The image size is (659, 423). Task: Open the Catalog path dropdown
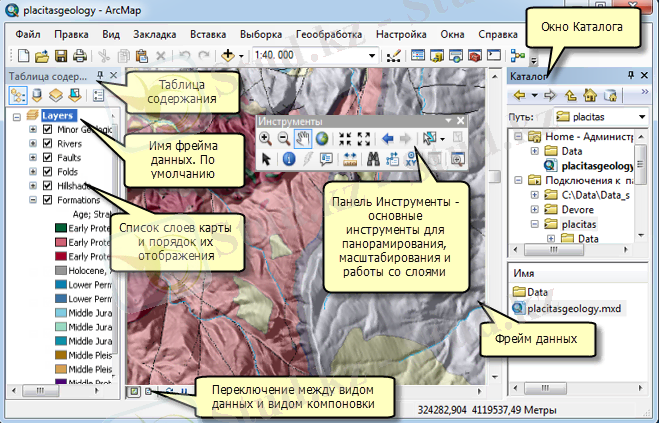[642, 116]
